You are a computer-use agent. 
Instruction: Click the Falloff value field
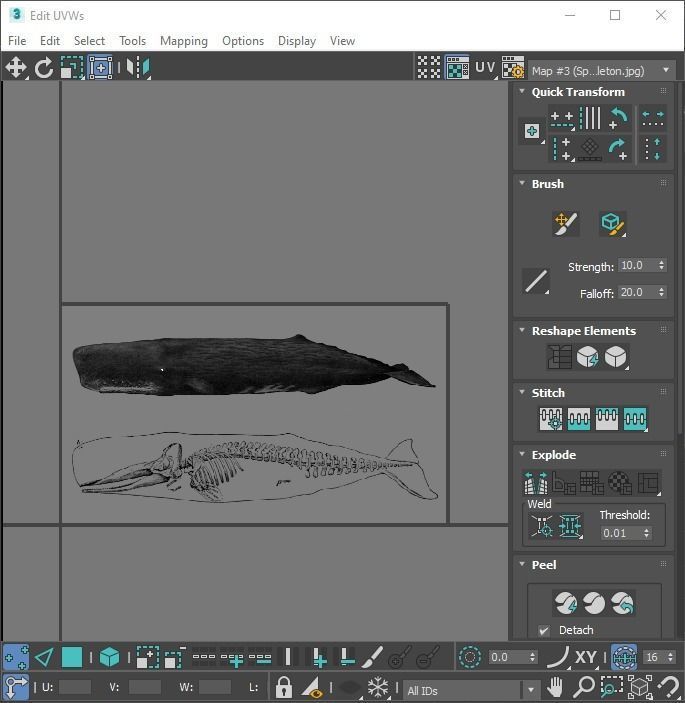click(x=637, y=292)
